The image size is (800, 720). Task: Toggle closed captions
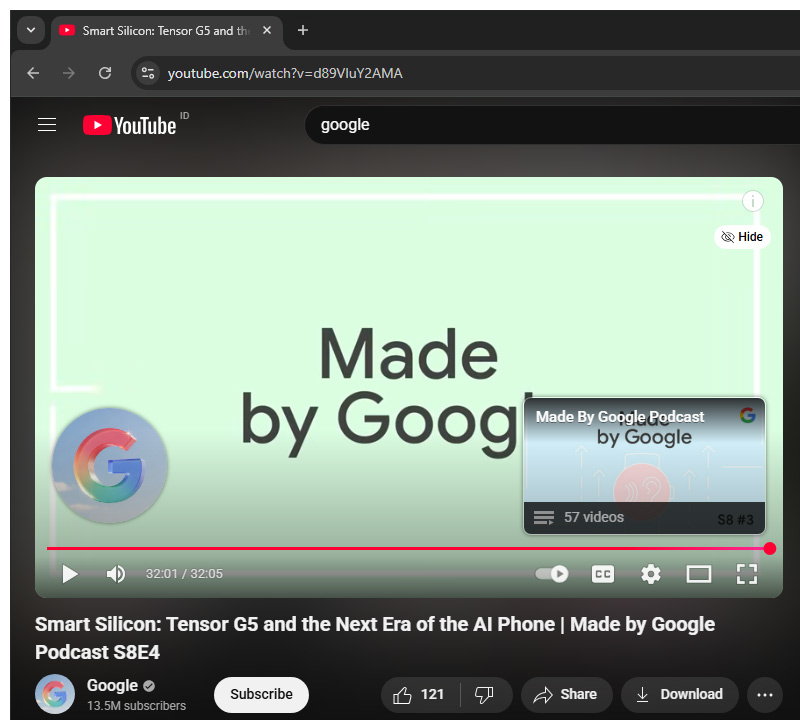point(603,574)
